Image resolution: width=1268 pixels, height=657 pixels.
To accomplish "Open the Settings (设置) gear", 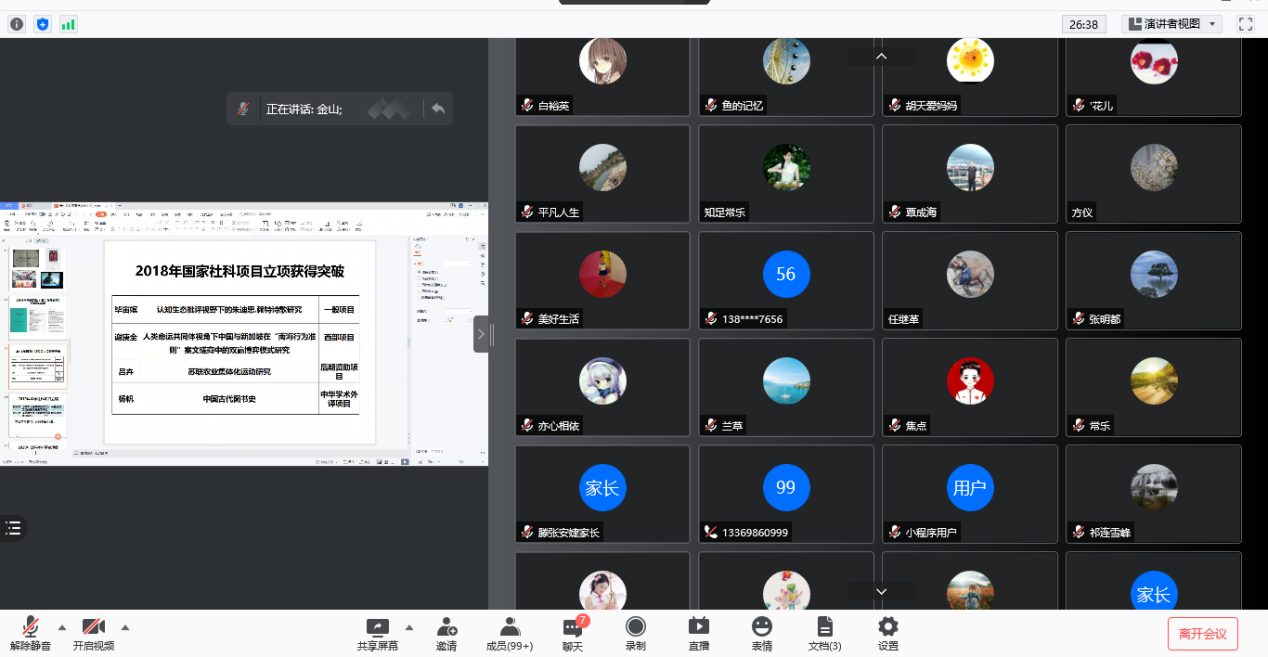I will pos(888,633).
